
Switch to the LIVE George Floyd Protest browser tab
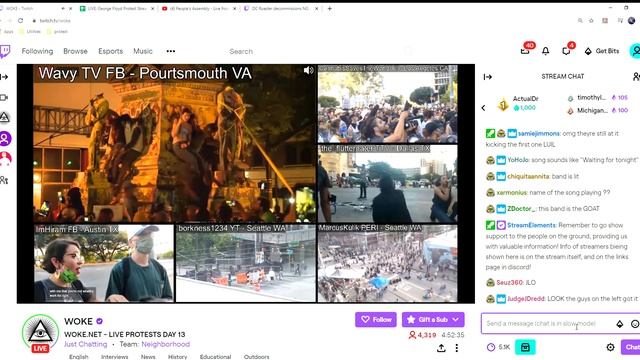pos(117,8)
